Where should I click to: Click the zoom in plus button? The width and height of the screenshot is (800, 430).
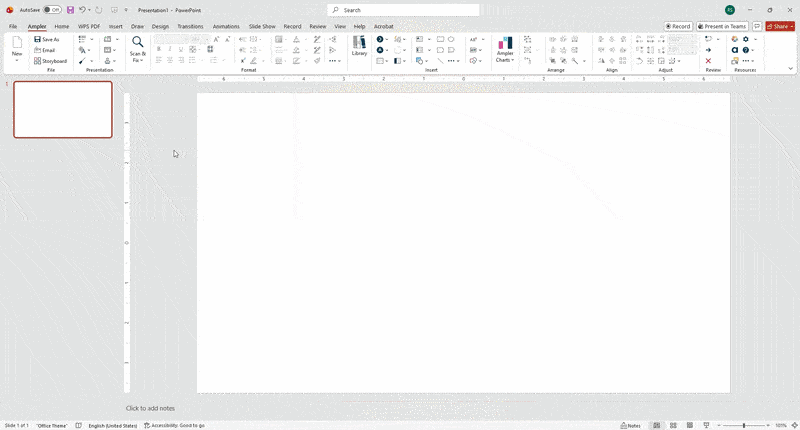click(x=768, y=425)
